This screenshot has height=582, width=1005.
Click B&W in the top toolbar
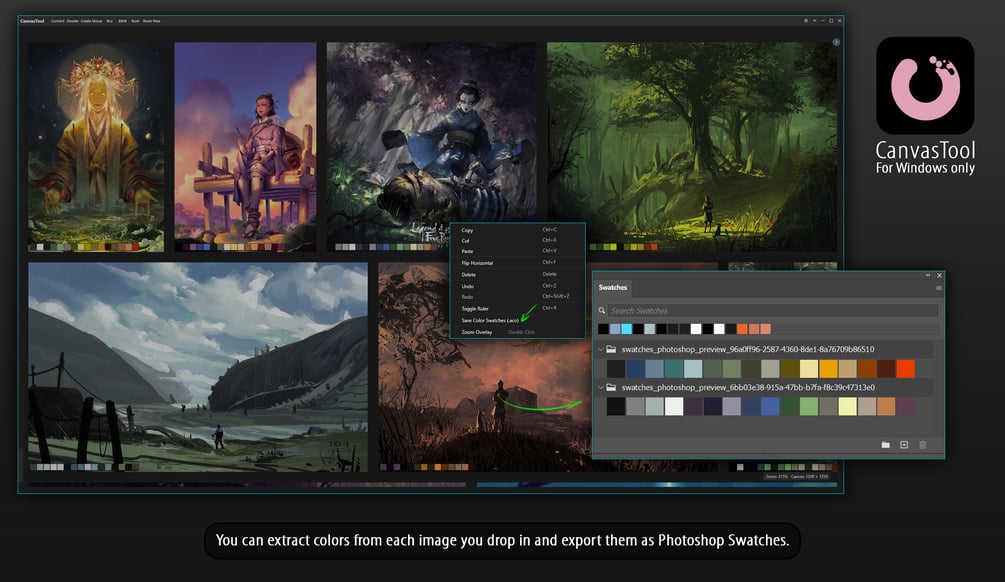pos(122,21)
